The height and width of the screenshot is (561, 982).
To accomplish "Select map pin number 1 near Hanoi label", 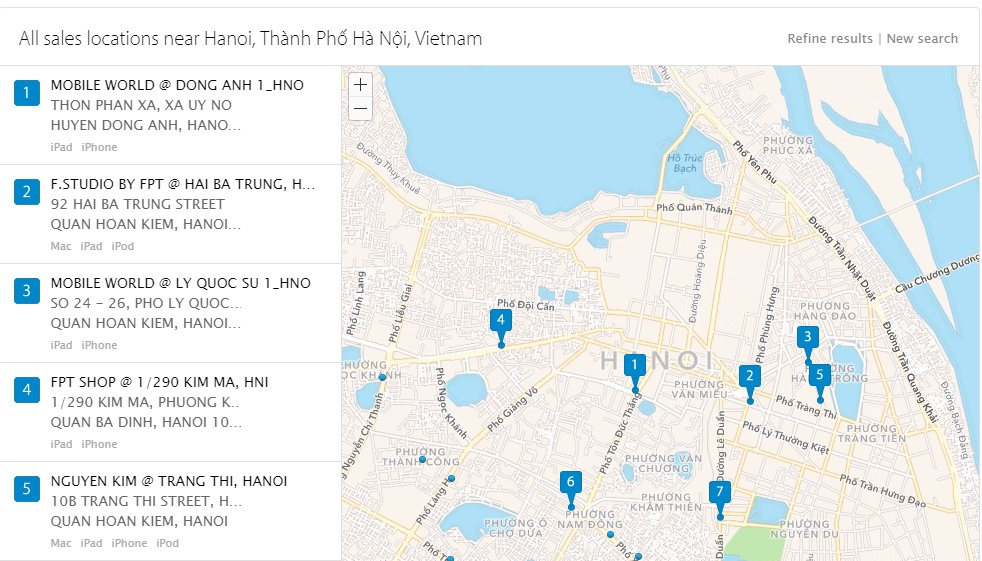I will pos(632,367).
